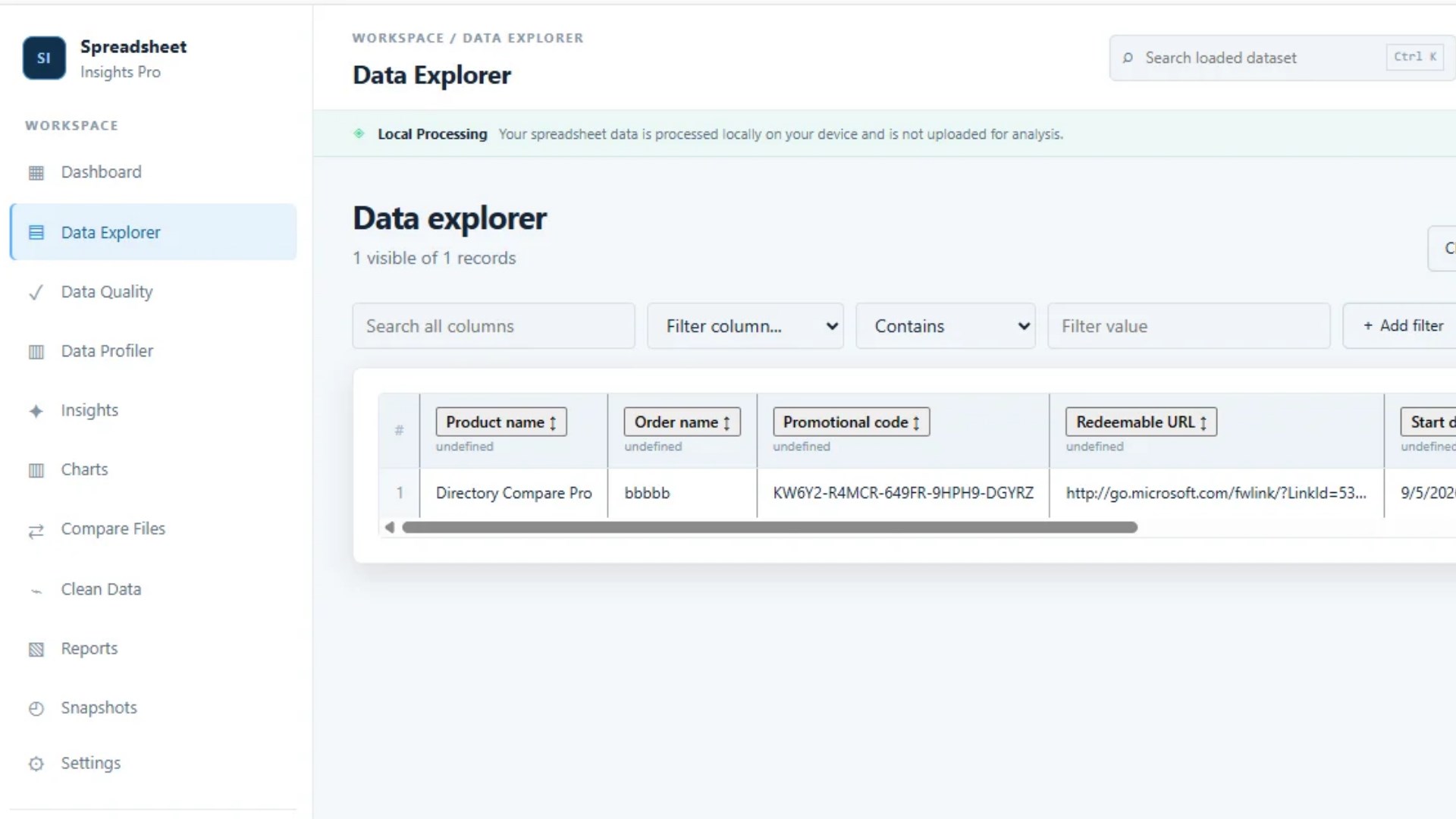Sort by Promotional code column
The width and height of the screenshot is (1456, 819).
851,422
